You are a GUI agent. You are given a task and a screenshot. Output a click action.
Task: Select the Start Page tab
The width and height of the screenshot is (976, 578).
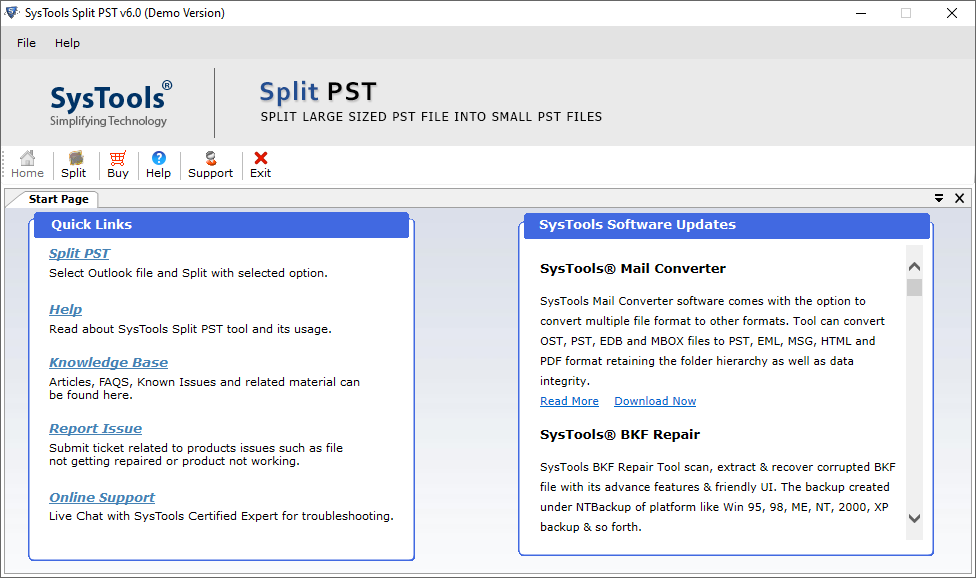coord(57,198)
